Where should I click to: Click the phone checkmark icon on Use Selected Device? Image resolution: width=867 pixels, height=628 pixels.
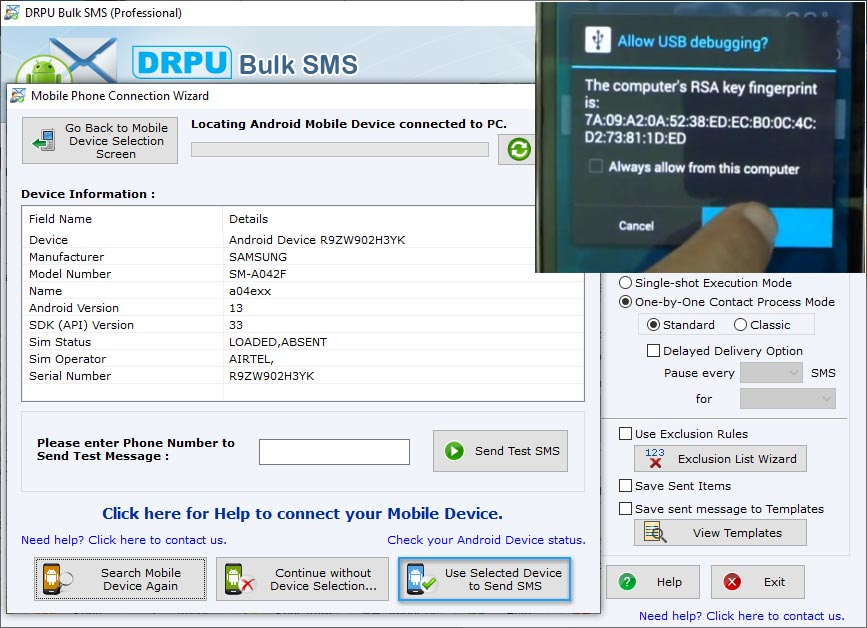tap(421, 579)
